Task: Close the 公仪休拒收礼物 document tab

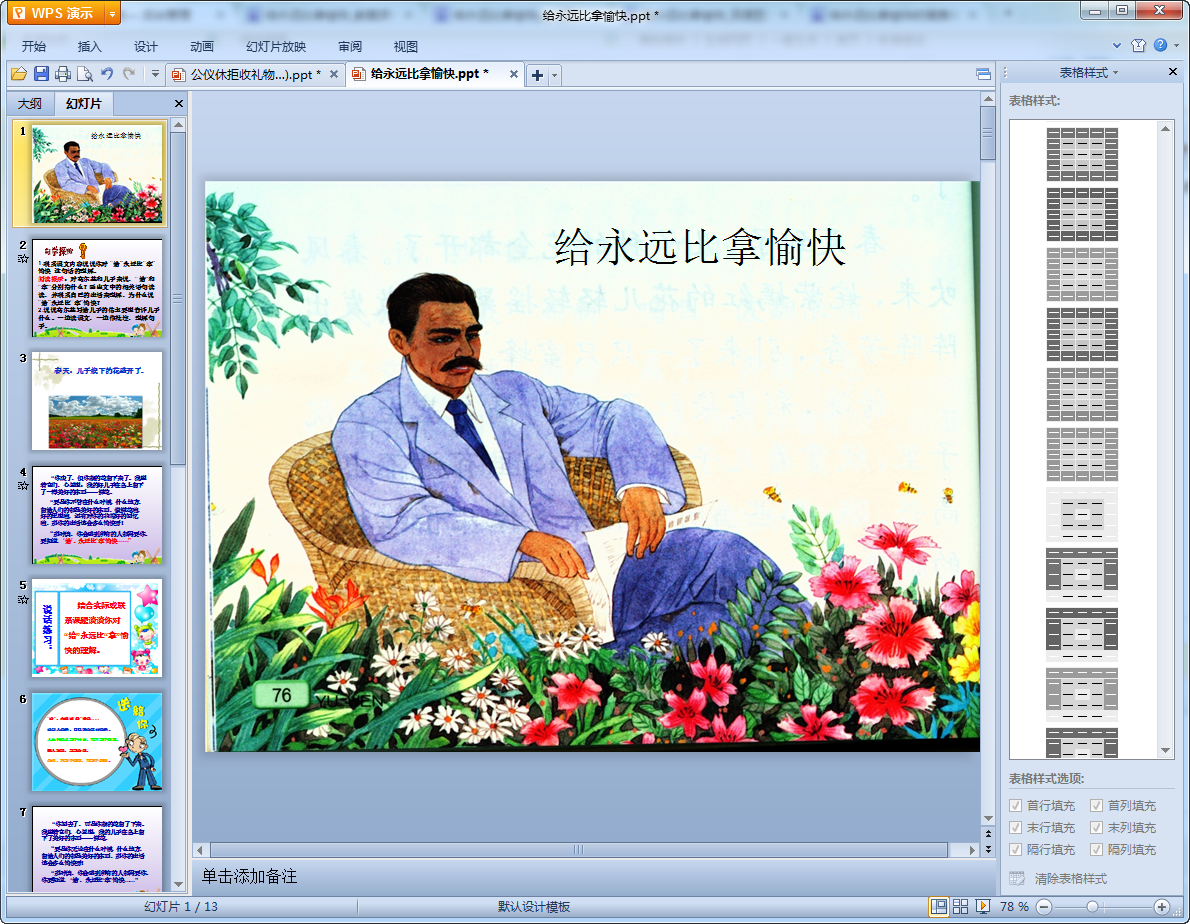Action: pyautogui.click(x=334, y=74)
